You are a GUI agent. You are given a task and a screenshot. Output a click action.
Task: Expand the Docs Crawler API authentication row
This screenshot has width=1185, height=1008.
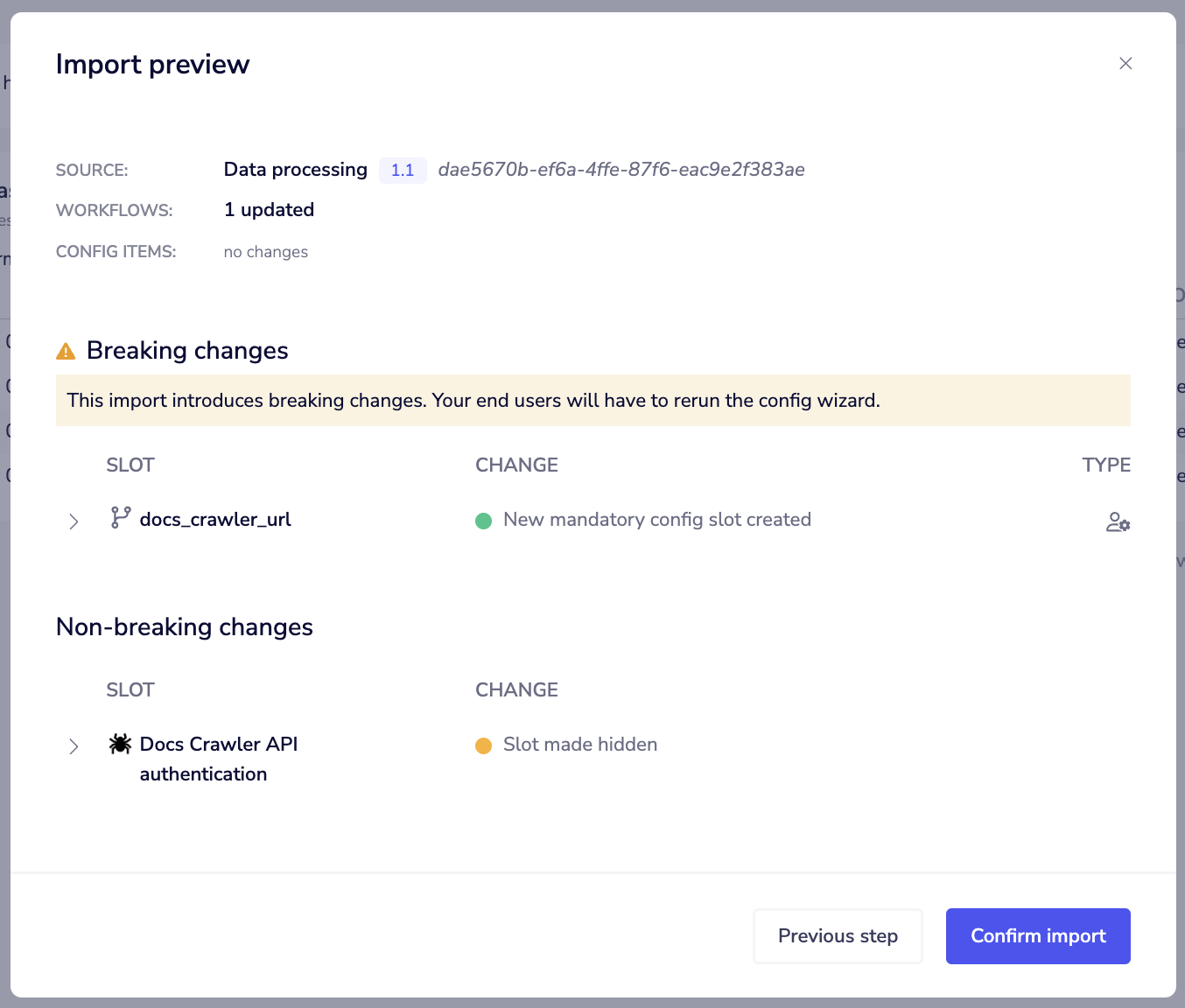click(x=74, y=746)
